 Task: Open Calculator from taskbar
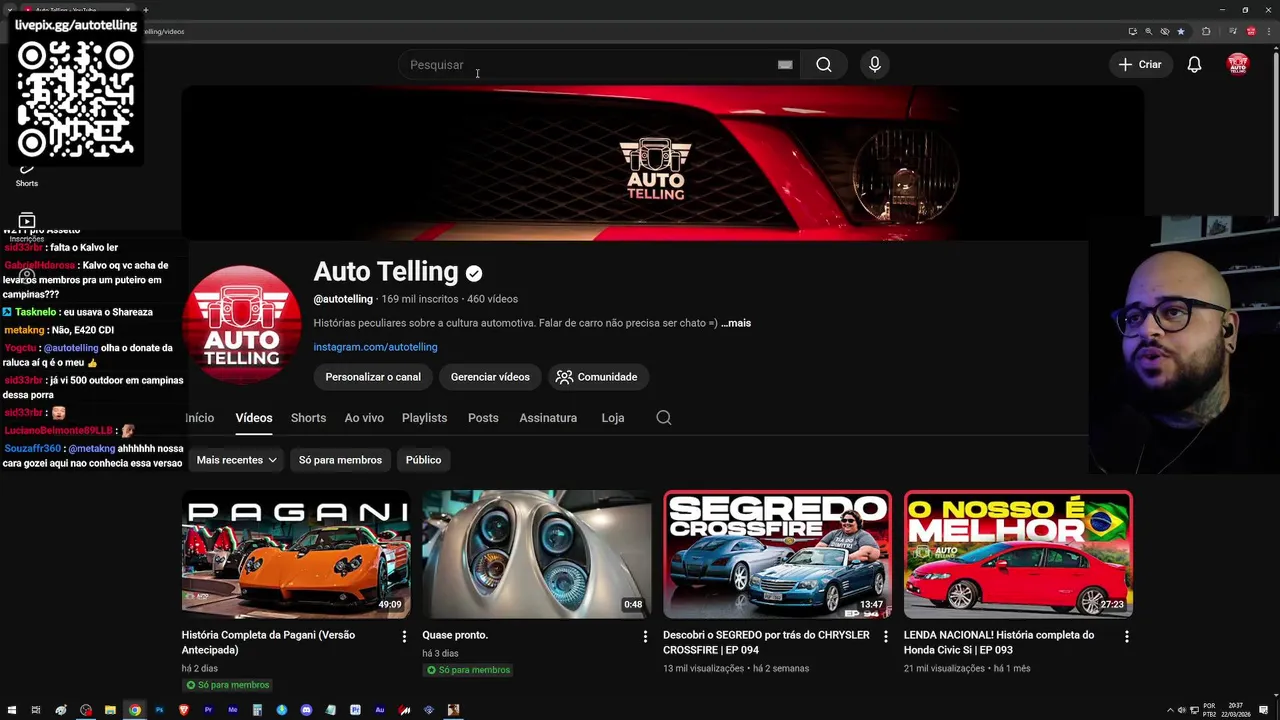click(257, 710)
